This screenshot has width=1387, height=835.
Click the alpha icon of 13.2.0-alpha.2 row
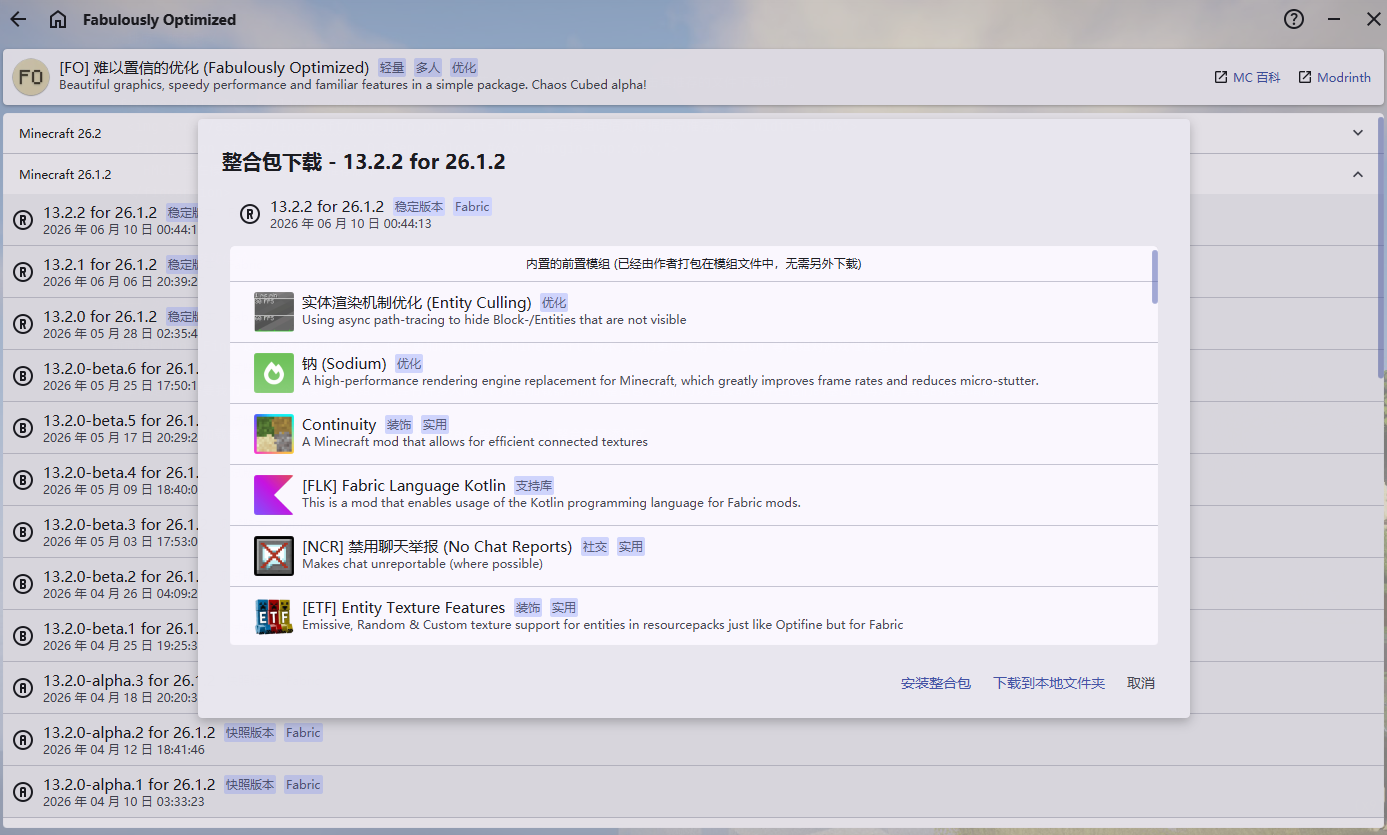(x=23, y=740)
